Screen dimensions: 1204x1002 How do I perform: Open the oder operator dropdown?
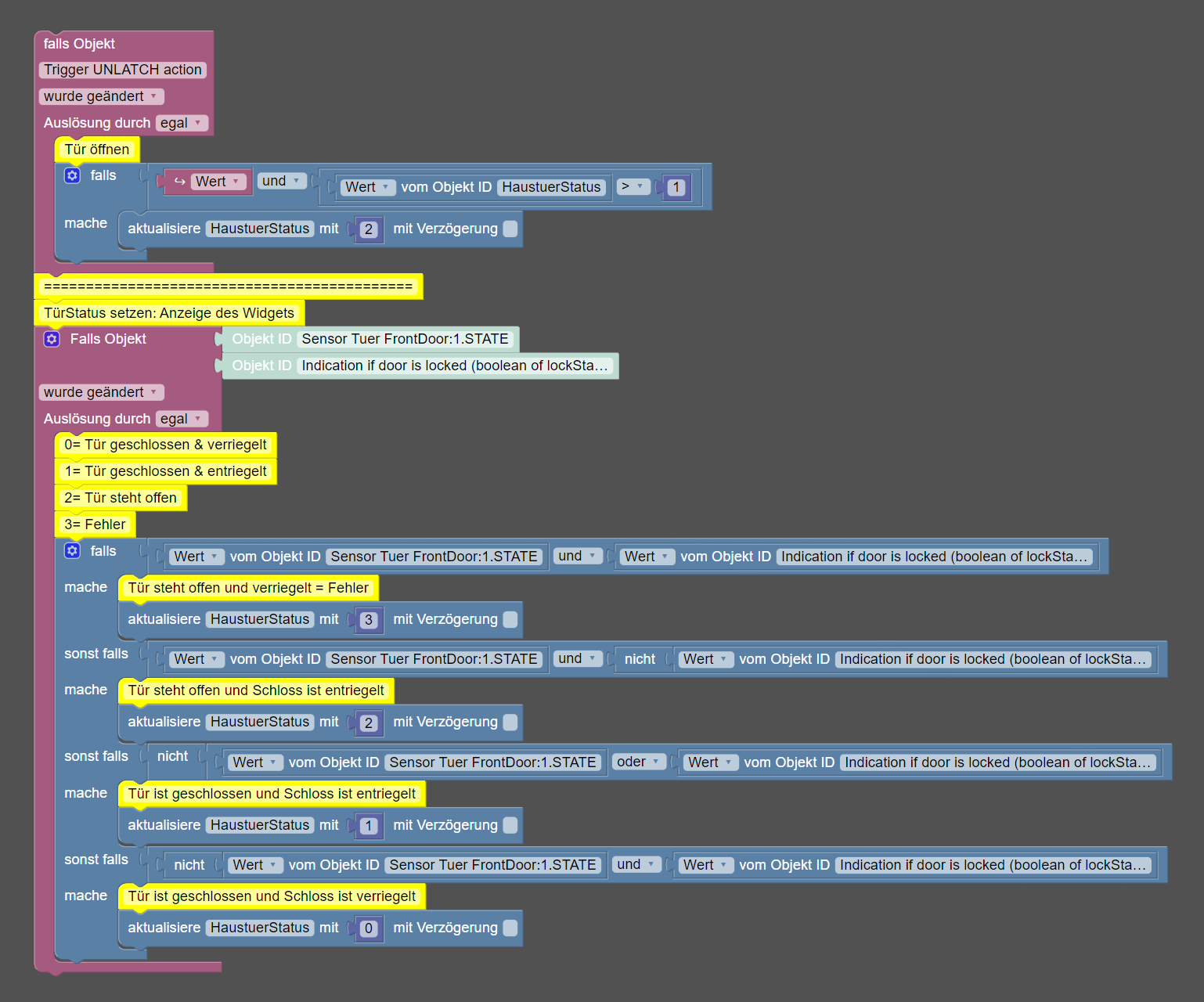click(639, 762)
